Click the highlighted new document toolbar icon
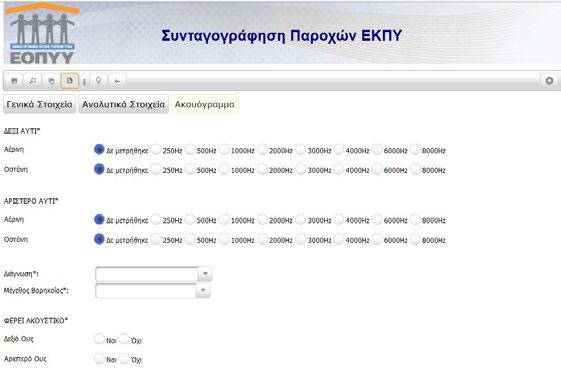Viewport: 561px width, 373px height. (x=69, y=81)
